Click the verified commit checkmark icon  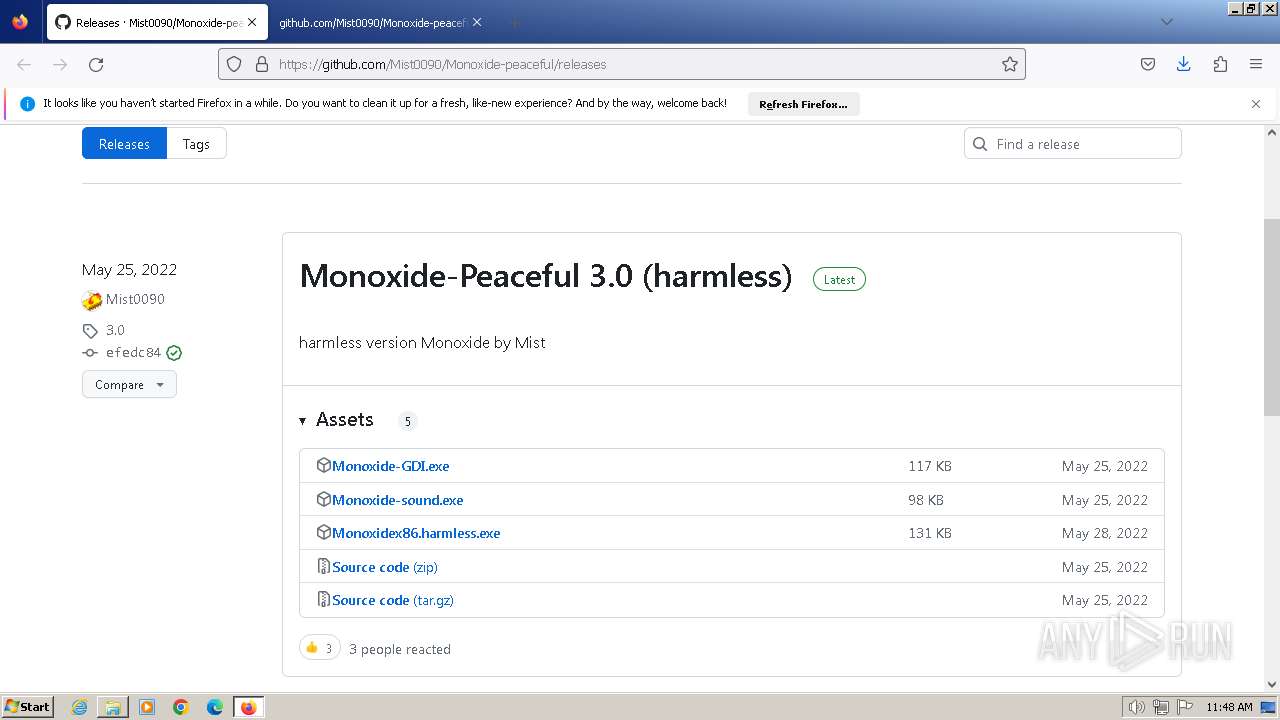pos(174,353)
